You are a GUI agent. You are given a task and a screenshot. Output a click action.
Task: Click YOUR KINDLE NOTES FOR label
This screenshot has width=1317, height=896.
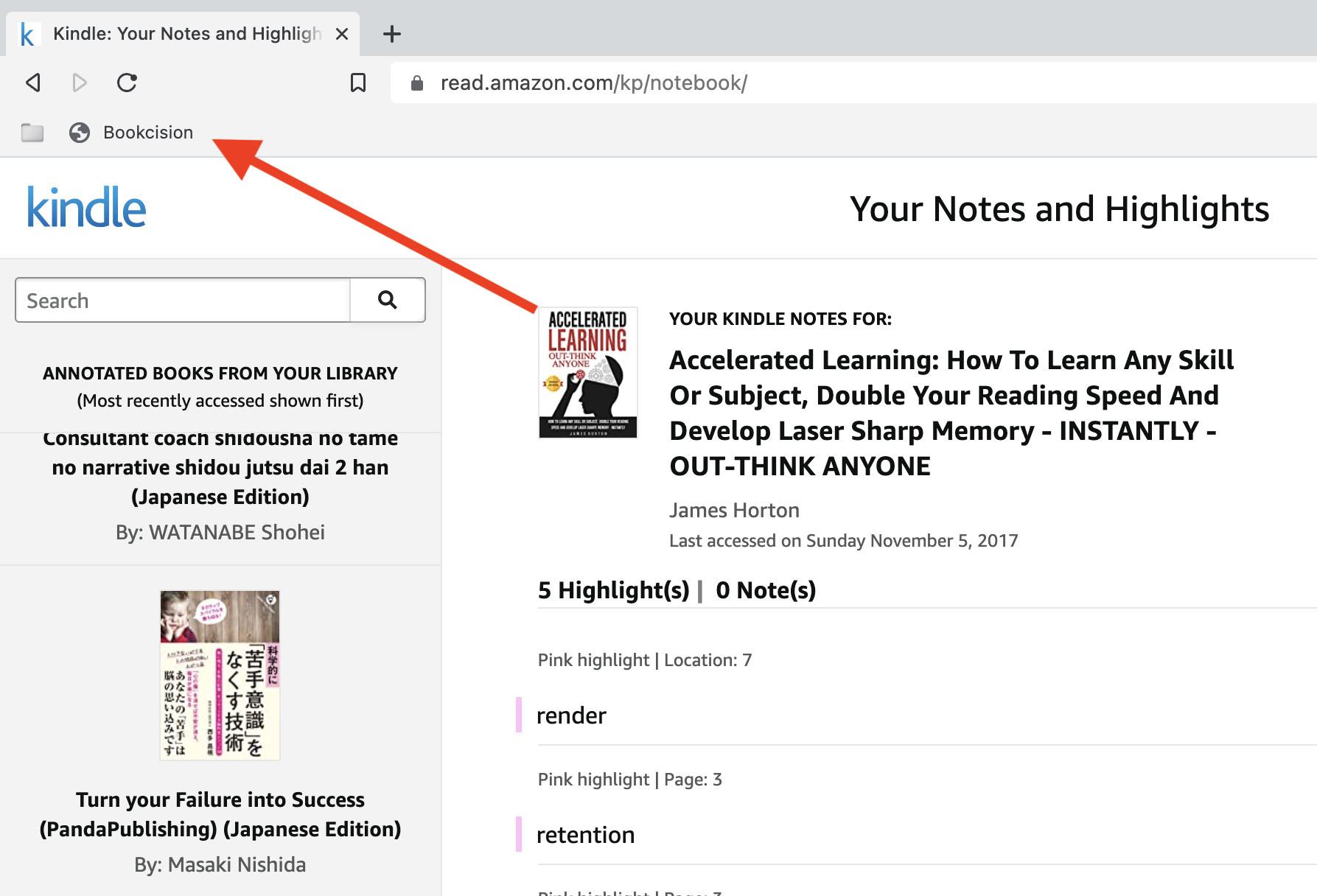(780, 319)
